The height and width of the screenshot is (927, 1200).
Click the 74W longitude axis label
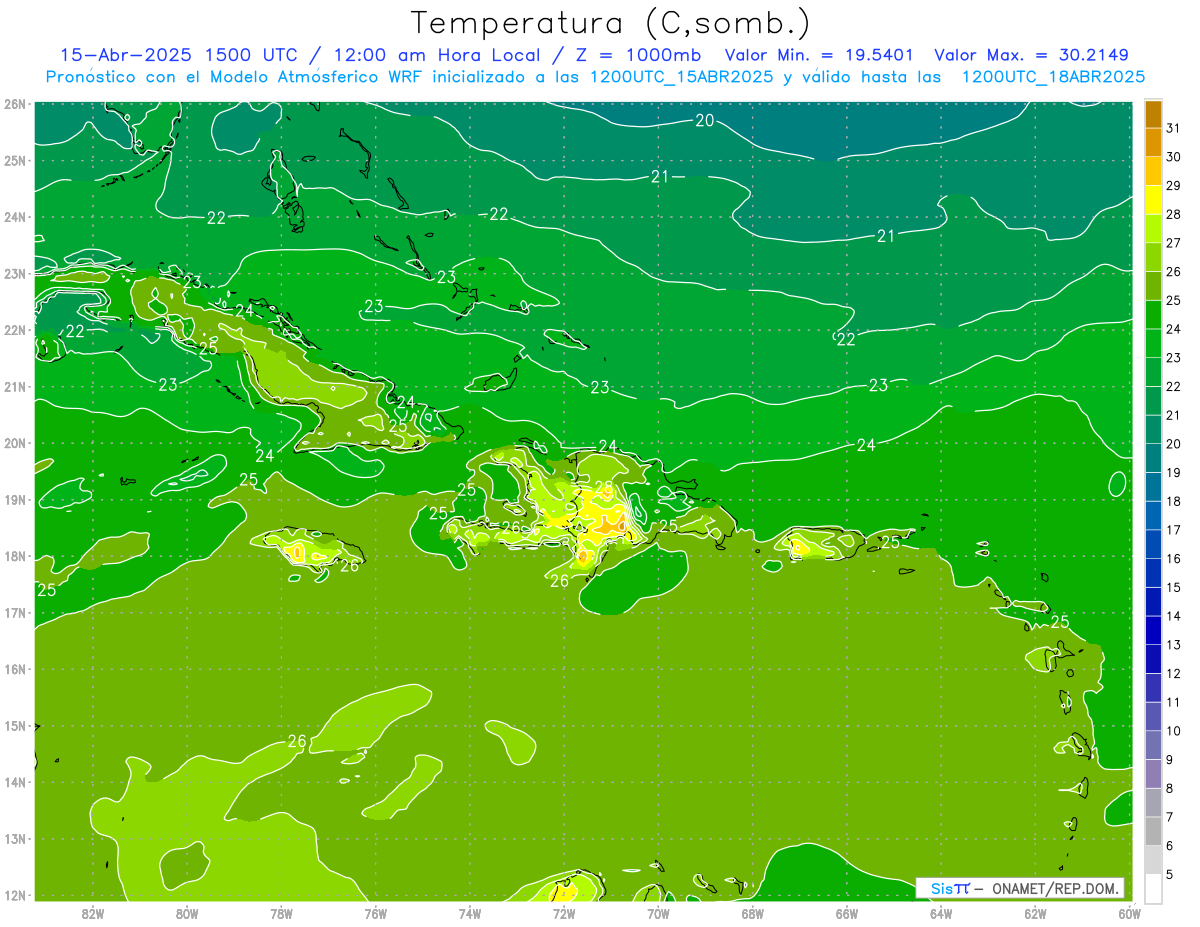click(470, 913)
